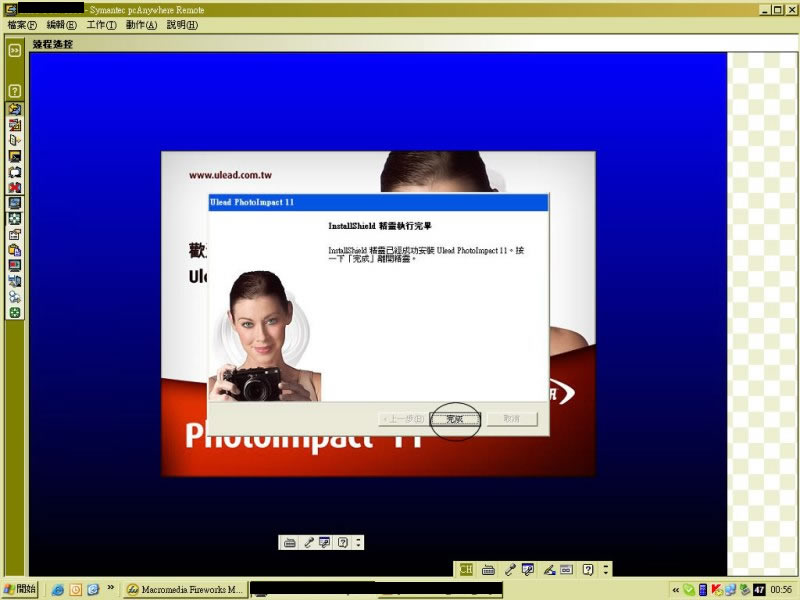This screenshot has height=600, width=800.
Task: Click the red X sidebar icon
Action: pyautogui.click(x=15, y=187)
